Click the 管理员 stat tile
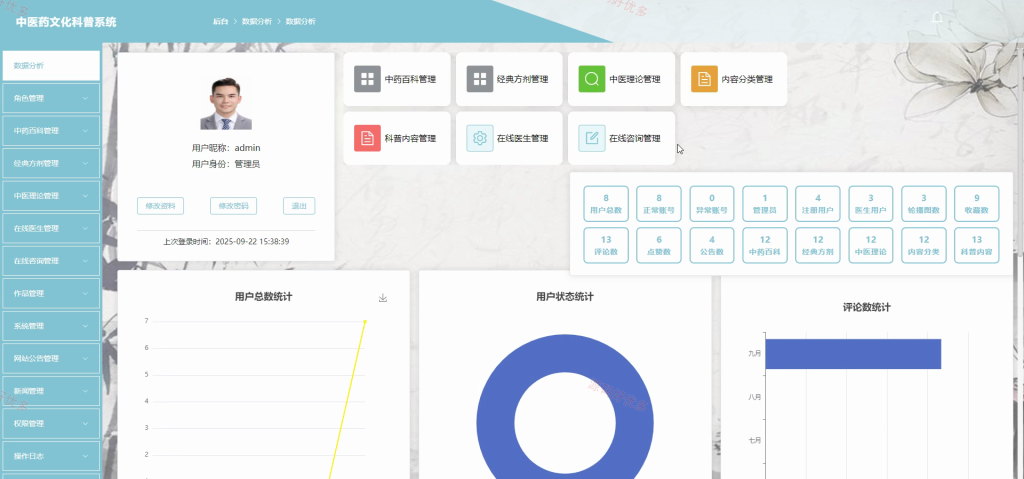1024x479 pixels. pyautogui.click(x=765, y=204)
